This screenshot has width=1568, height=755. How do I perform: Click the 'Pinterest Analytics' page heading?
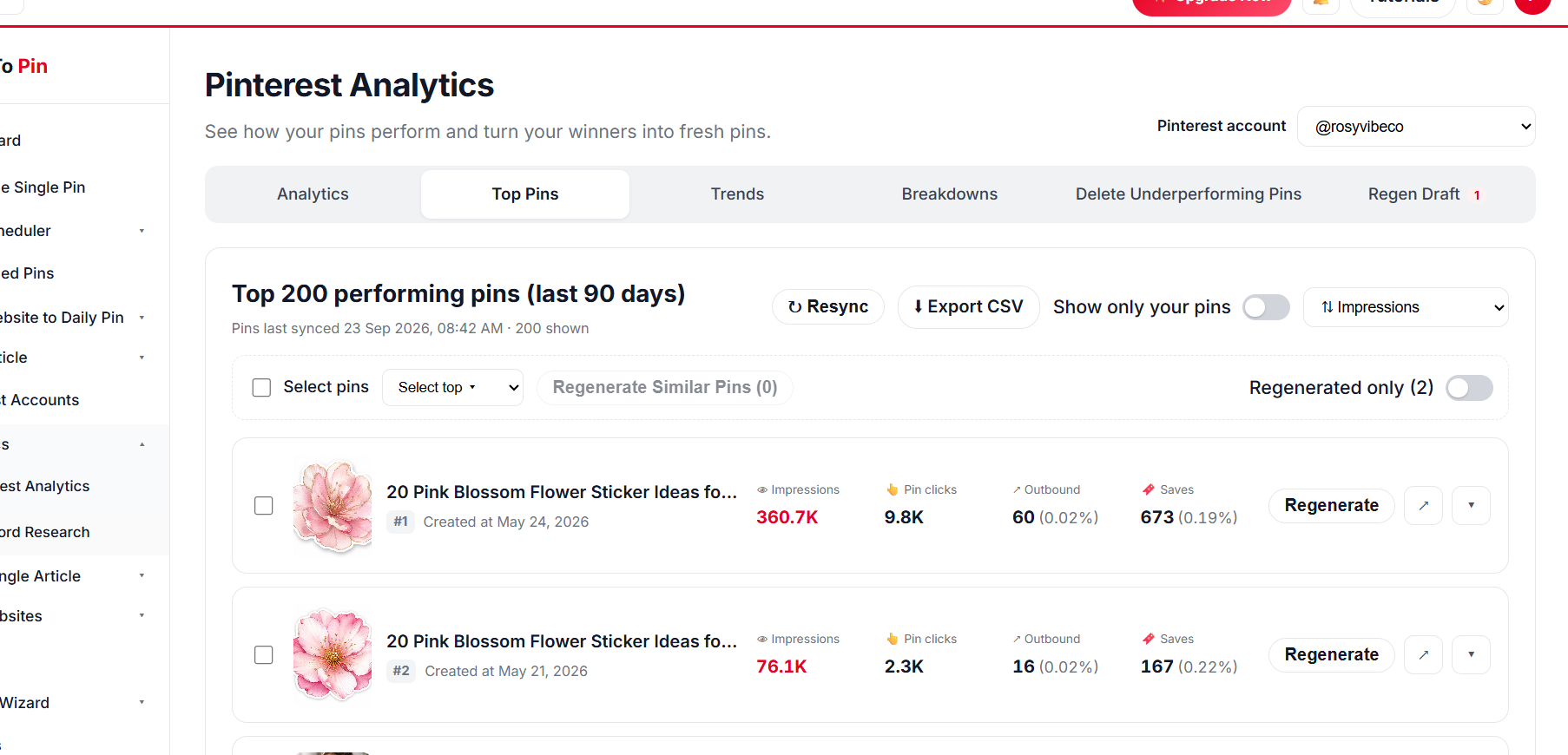(x=349, y=85)
